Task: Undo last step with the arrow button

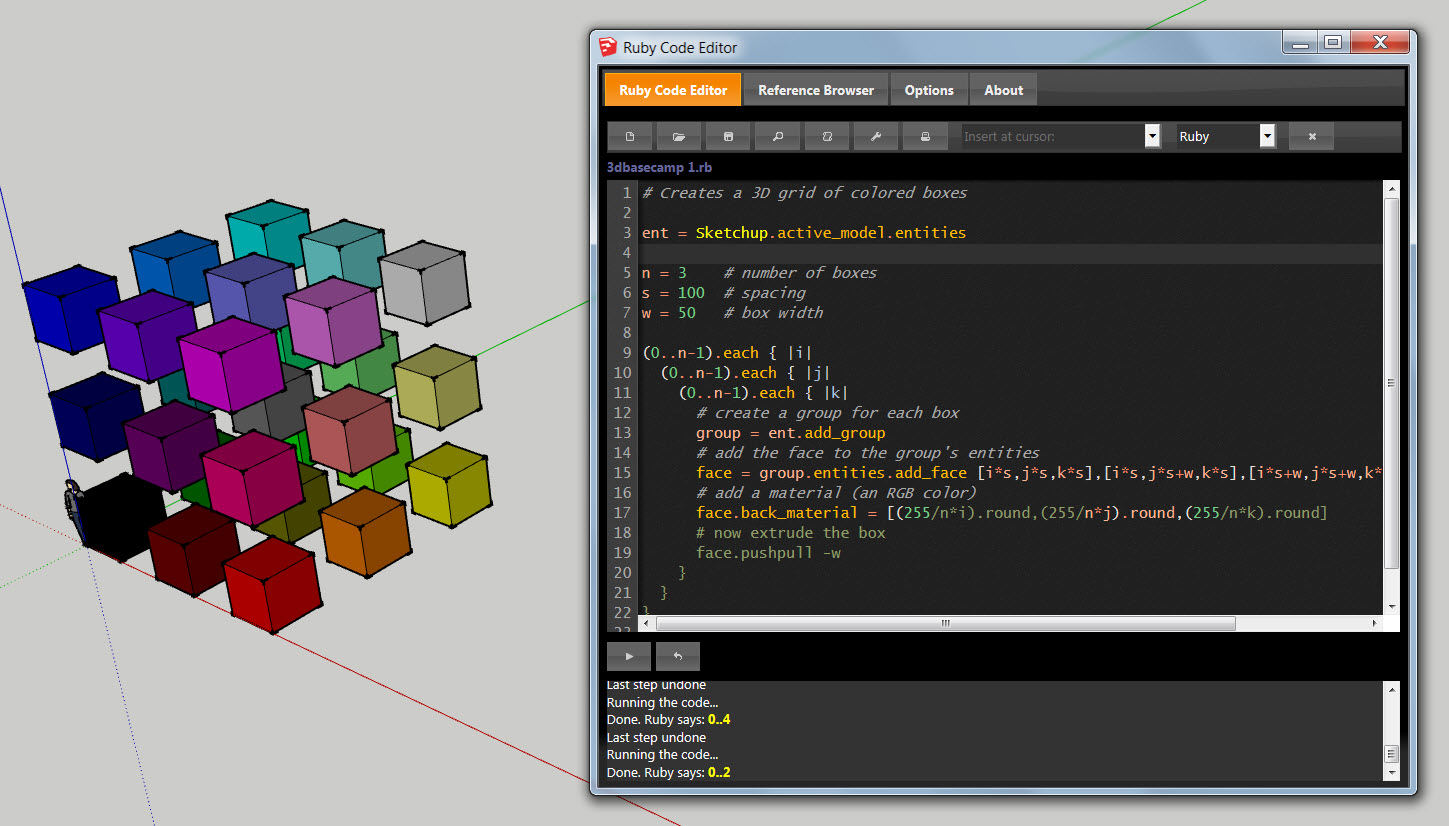Action: [x=677, y=656]
